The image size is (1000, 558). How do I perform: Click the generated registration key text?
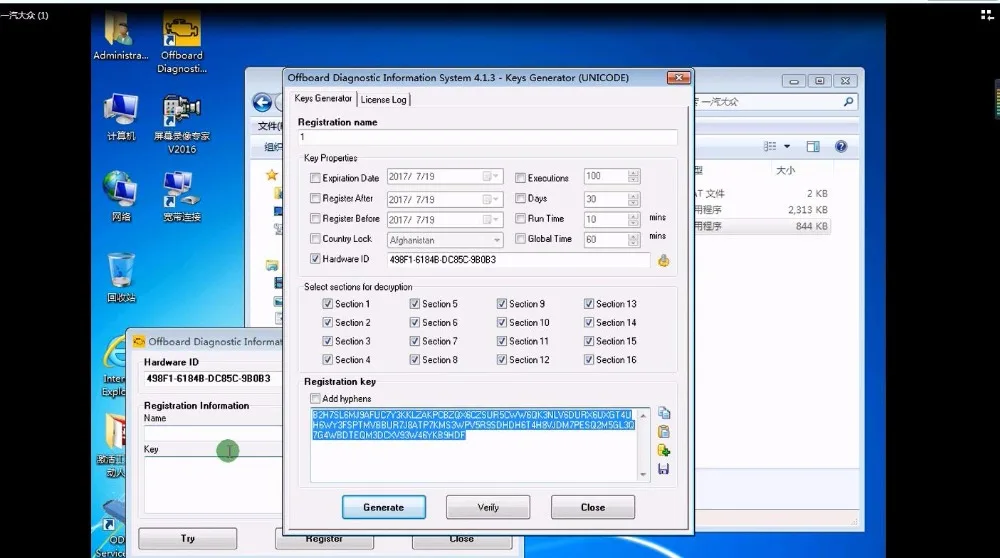[473, 425]
